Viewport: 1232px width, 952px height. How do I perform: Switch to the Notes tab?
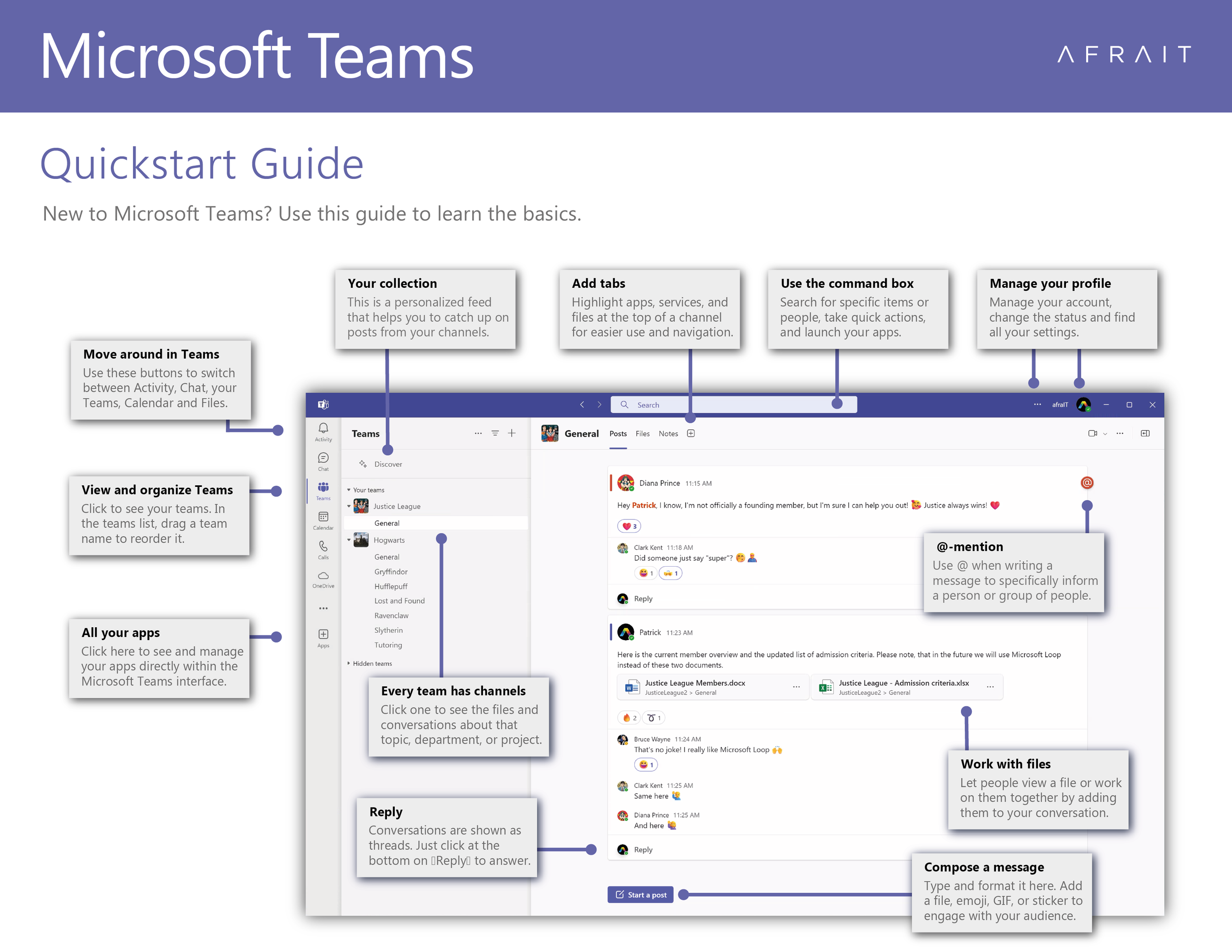pos(668,434)
